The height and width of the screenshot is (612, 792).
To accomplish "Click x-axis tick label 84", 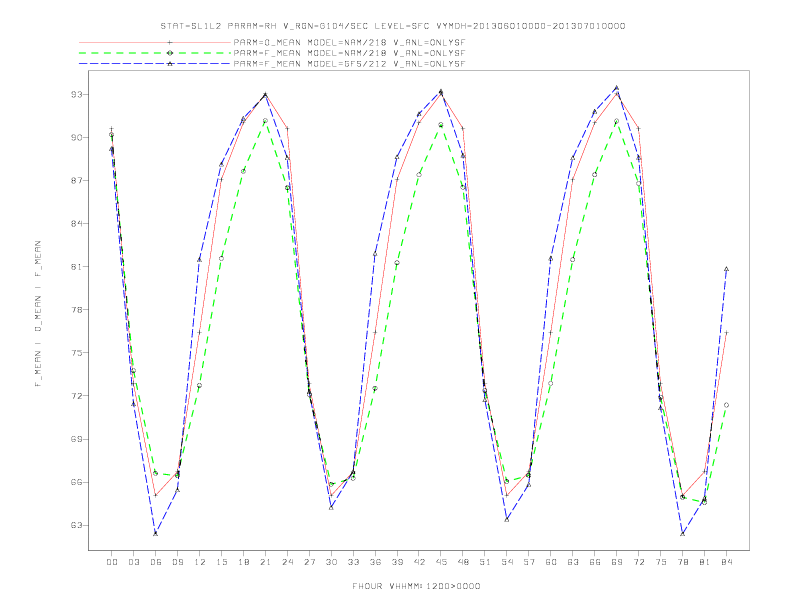I will [727, 562].
